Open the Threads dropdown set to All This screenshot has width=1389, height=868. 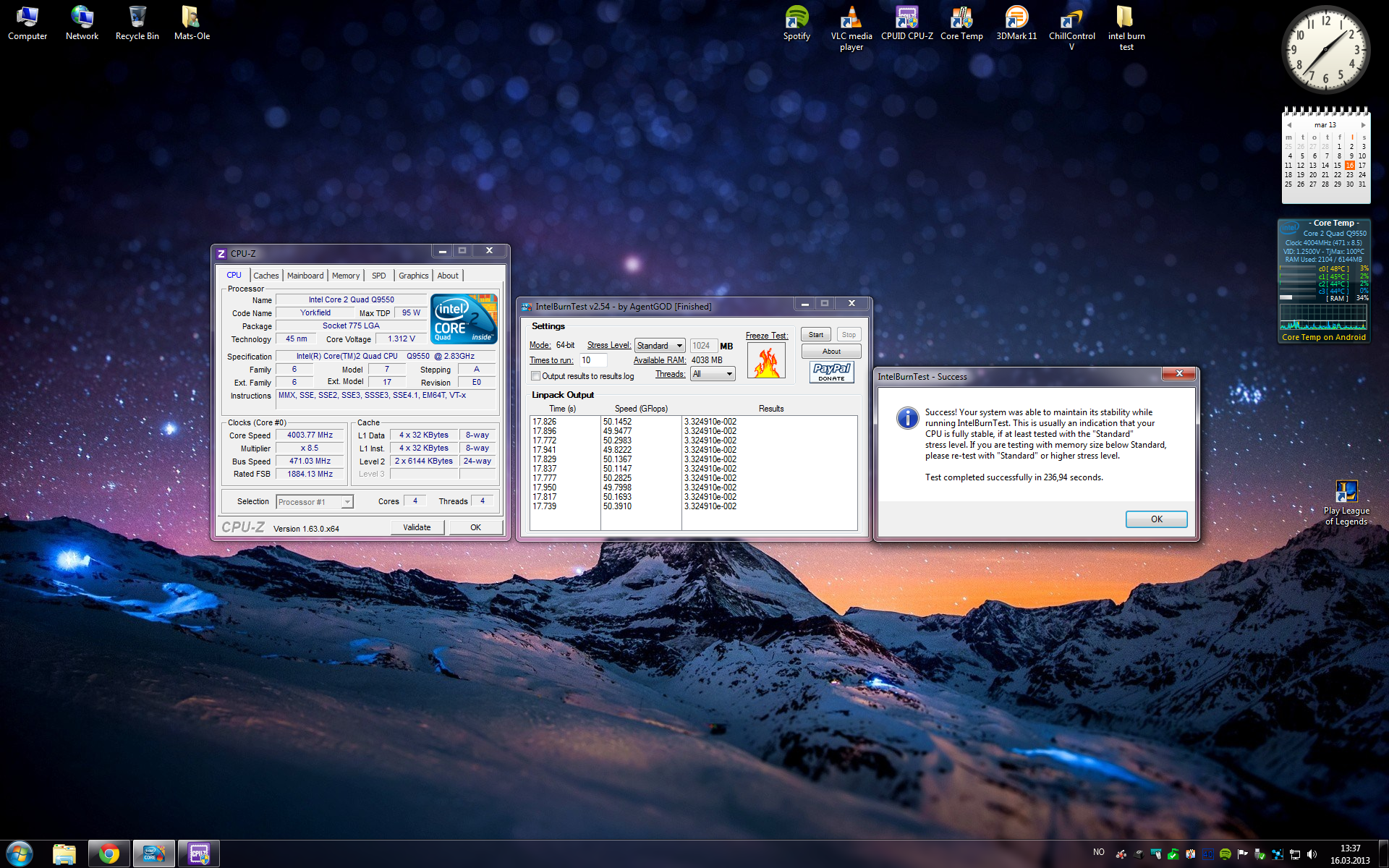click(713, 374)
